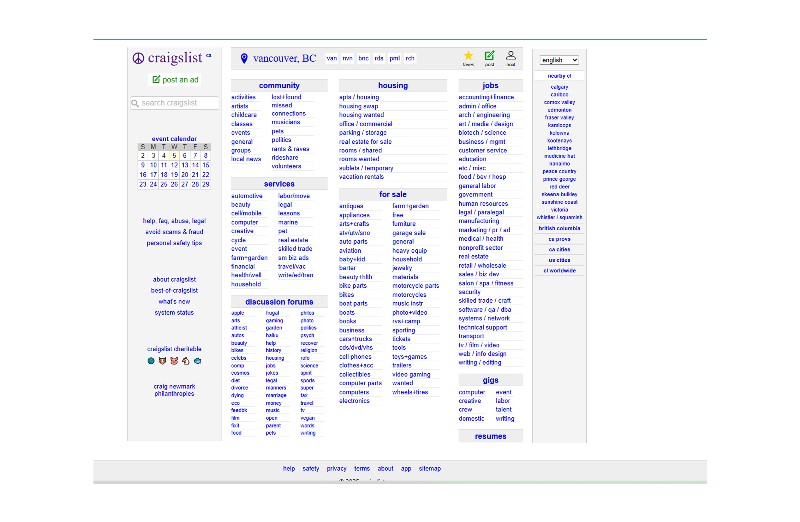Open the video gaming category
This screenshot has width=800, height=522.
[411, 375]
